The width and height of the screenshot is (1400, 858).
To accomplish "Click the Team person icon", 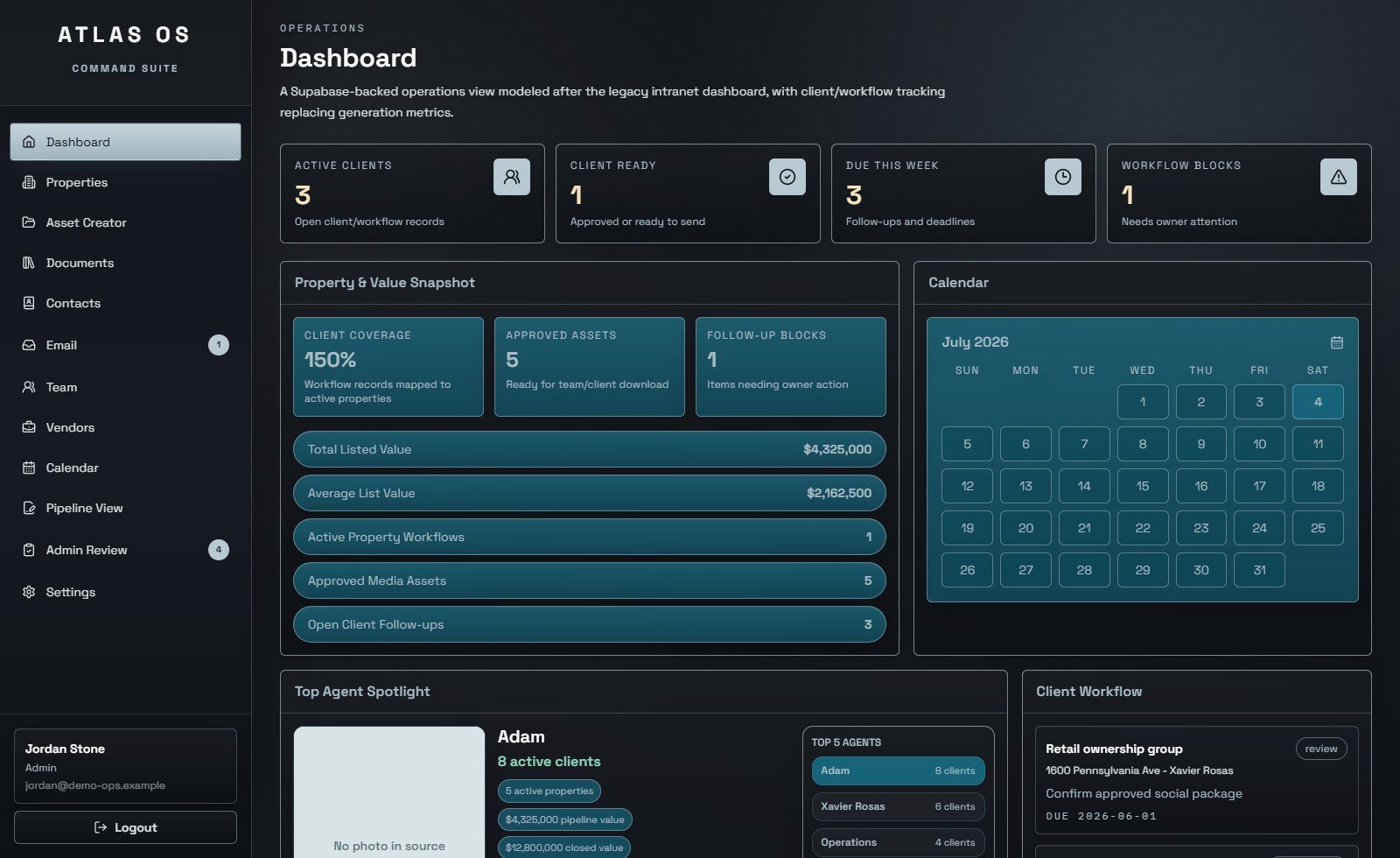I will 29,387.
